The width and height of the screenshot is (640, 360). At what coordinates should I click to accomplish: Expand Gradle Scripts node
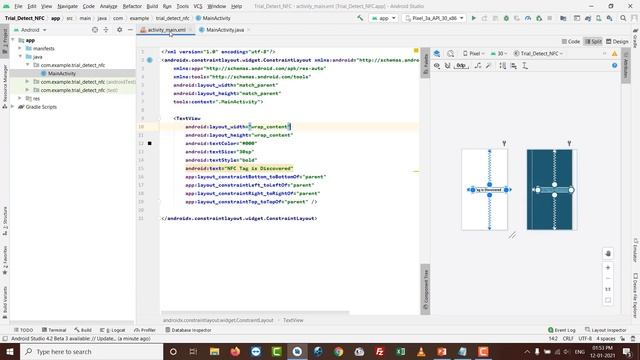click(x=13, y=107)
